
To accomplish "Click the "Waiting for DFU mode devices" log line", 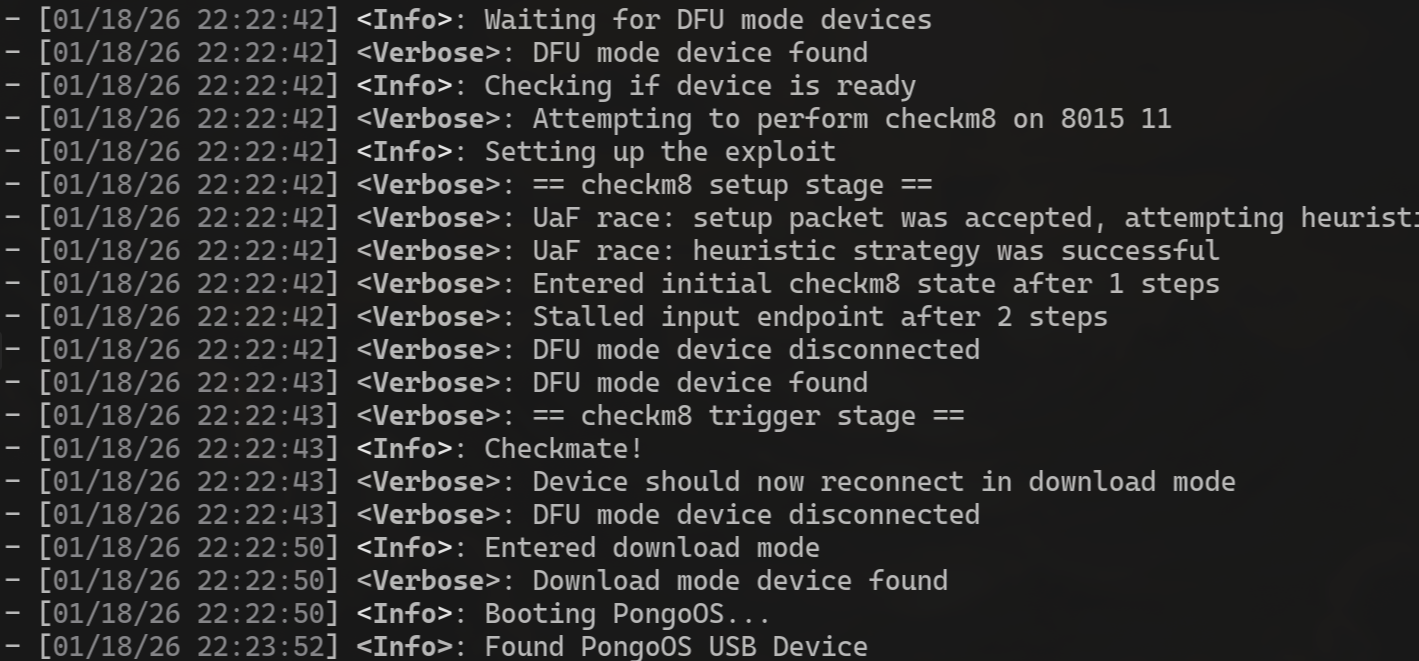I will pyautogui.click(x=707, y=20).
